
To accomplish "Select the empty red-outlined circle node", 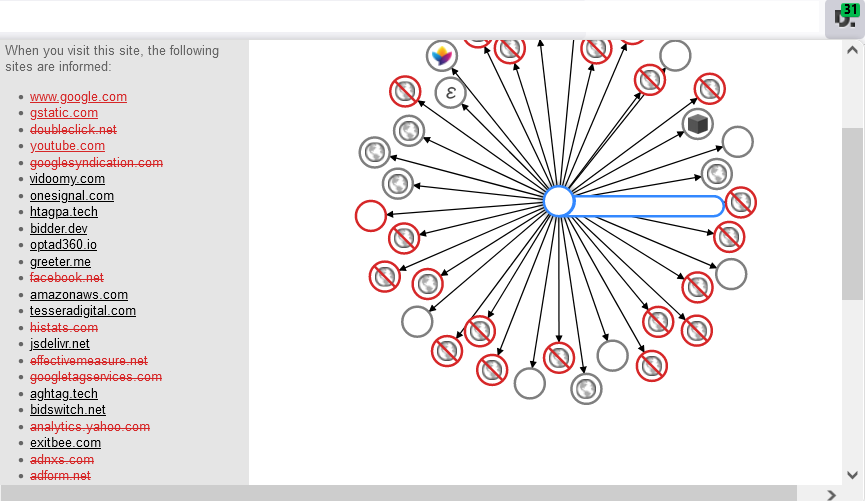I will click(371, 216).
